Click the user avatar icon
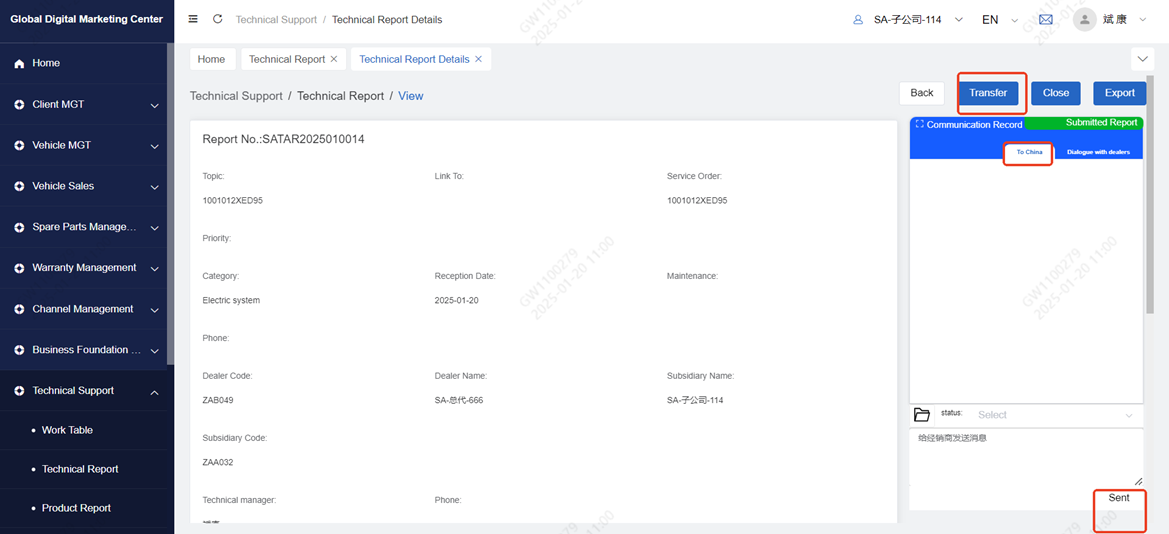The width and height of the screenshot is (1169, 534). click(1084, 20)
